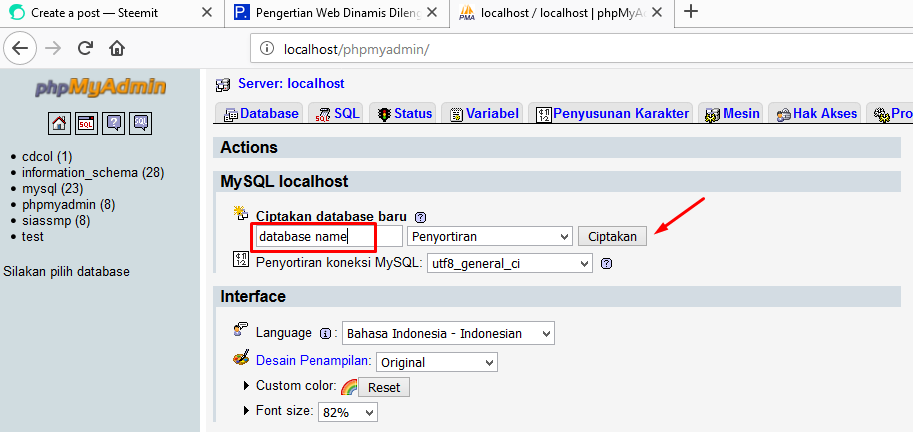
Task: Open the Status tab
Action: pos(404,114)
